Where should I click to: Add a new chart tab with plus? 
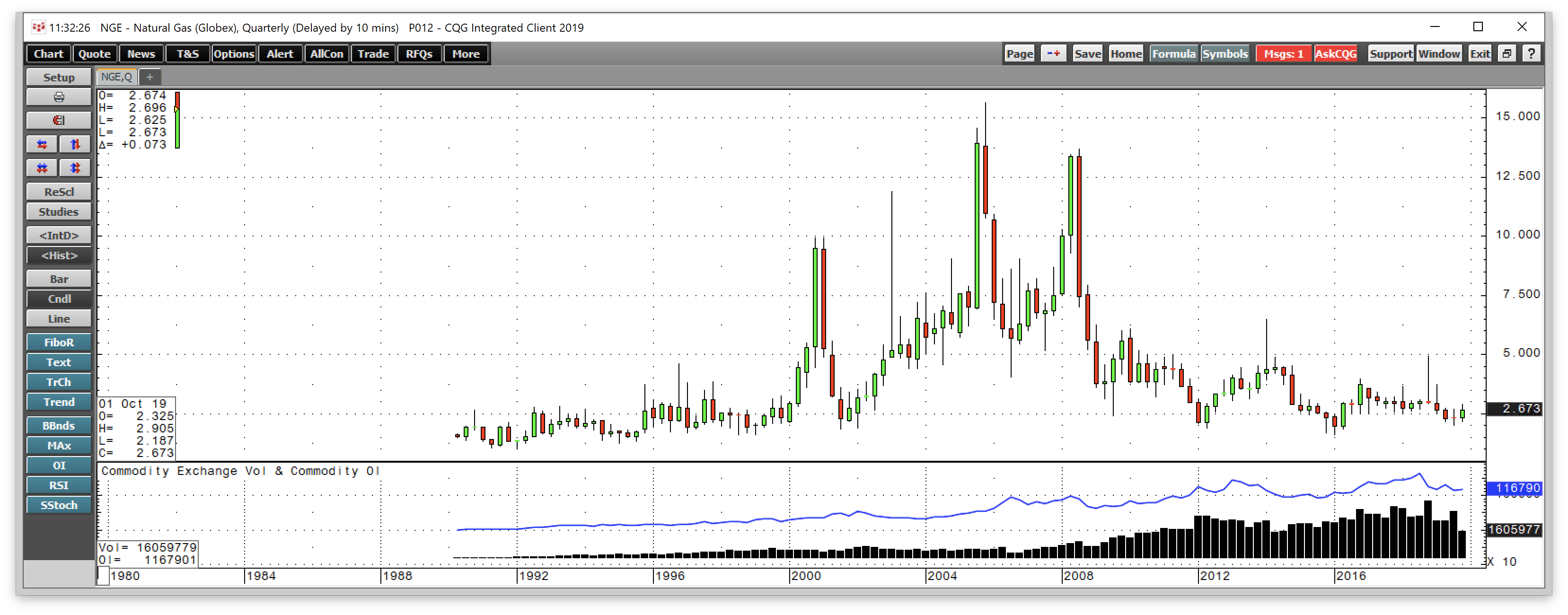click(x=150, y=77)
